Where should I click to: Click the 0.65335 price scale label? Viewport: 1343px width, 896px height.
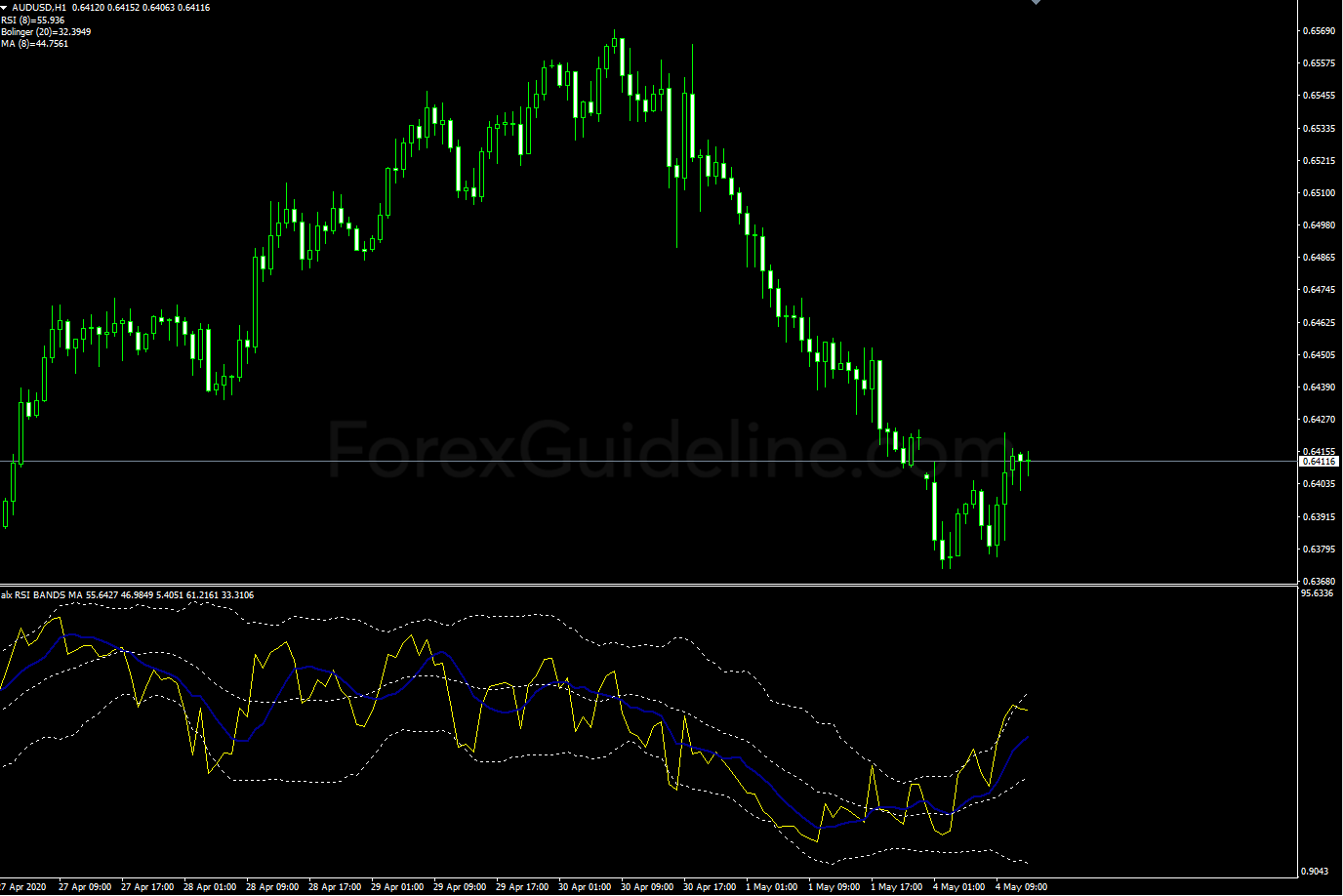1319,129
